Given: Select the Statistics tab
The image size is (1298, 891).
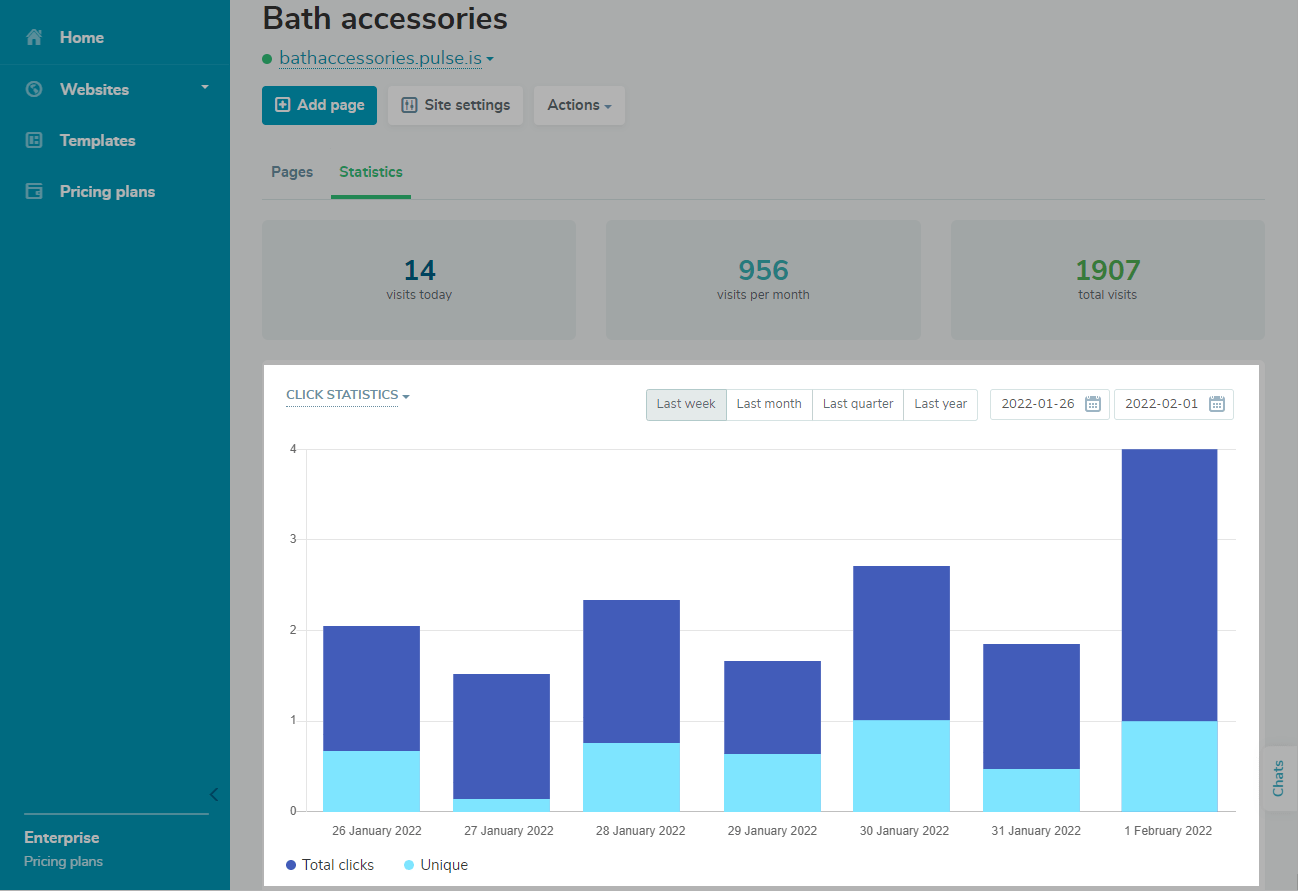Looking at the screenshot, I should point(370,172).
